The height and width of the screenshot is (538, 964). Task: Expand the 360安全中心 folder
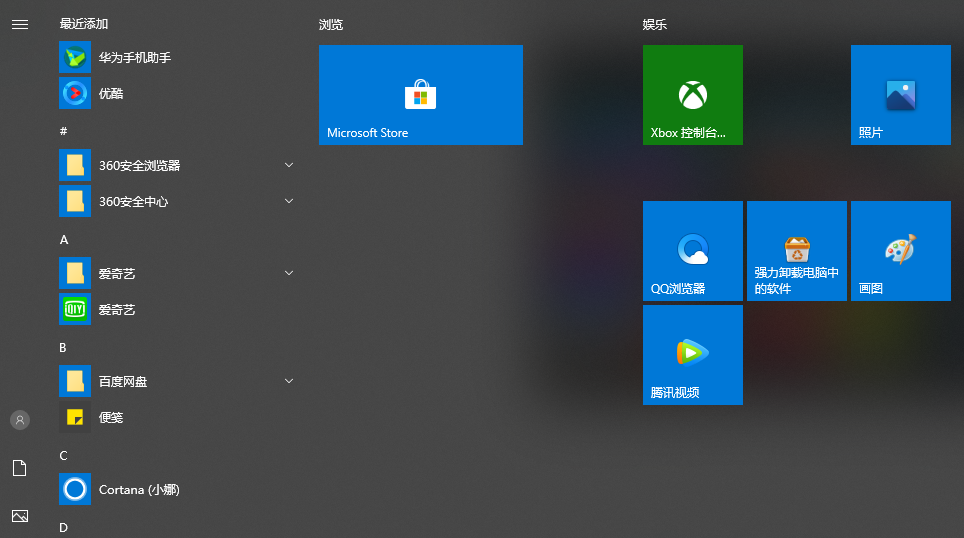289,201
